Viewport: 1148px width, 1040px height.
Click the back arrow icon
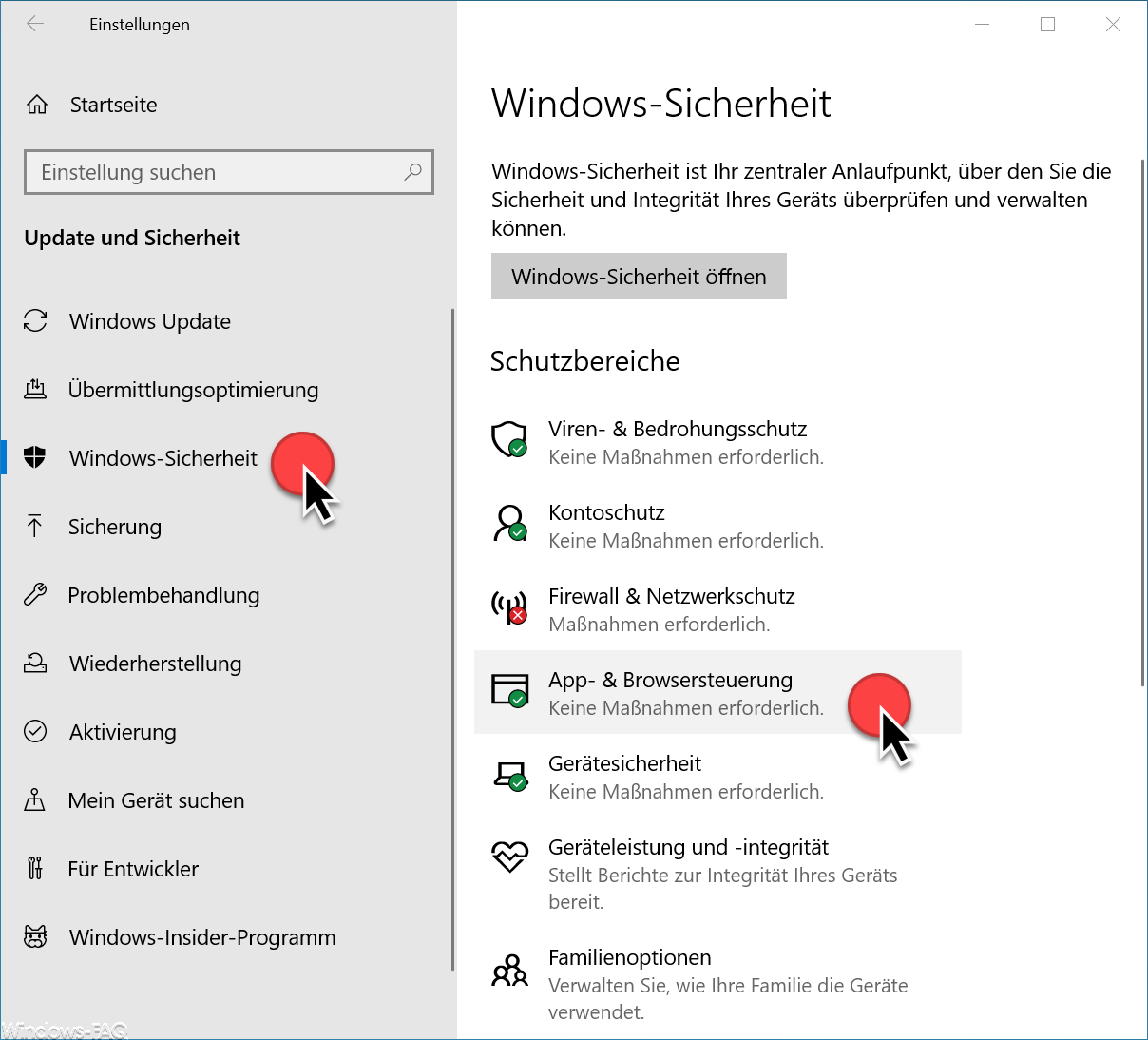35,24
